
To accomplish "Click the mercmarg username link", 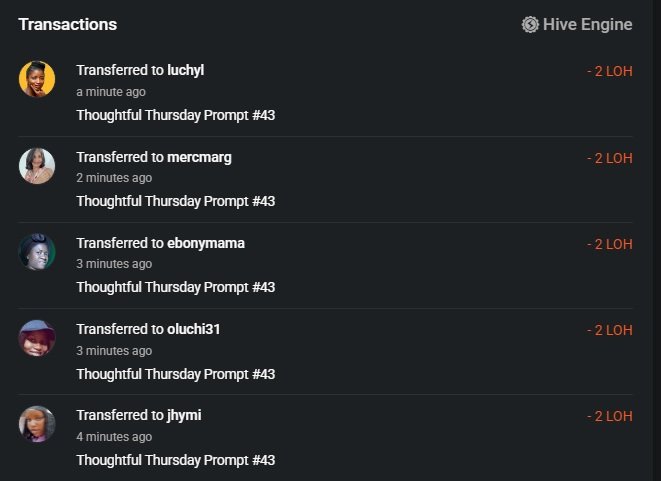I will pyautogui.click(x=199, y=157).
